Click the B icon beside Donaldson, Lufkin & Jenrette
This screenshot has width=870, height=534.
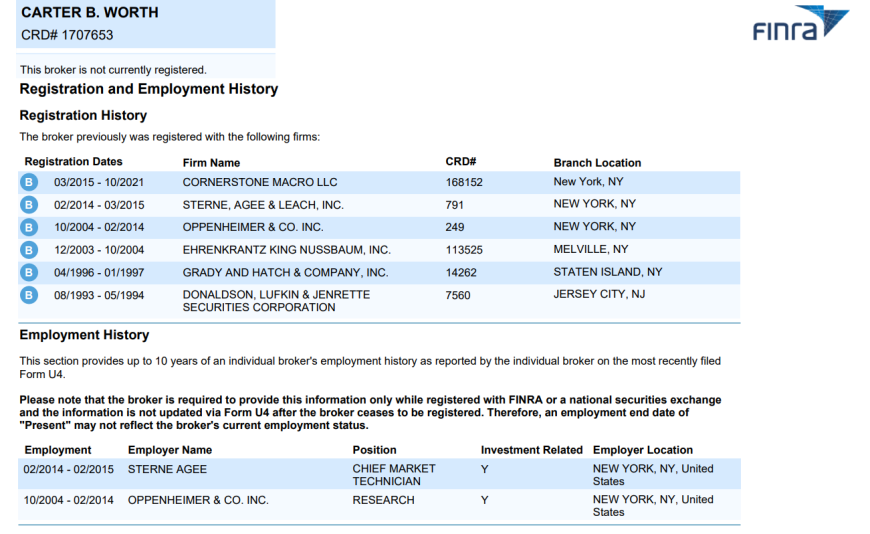click(x=29, y=295)
